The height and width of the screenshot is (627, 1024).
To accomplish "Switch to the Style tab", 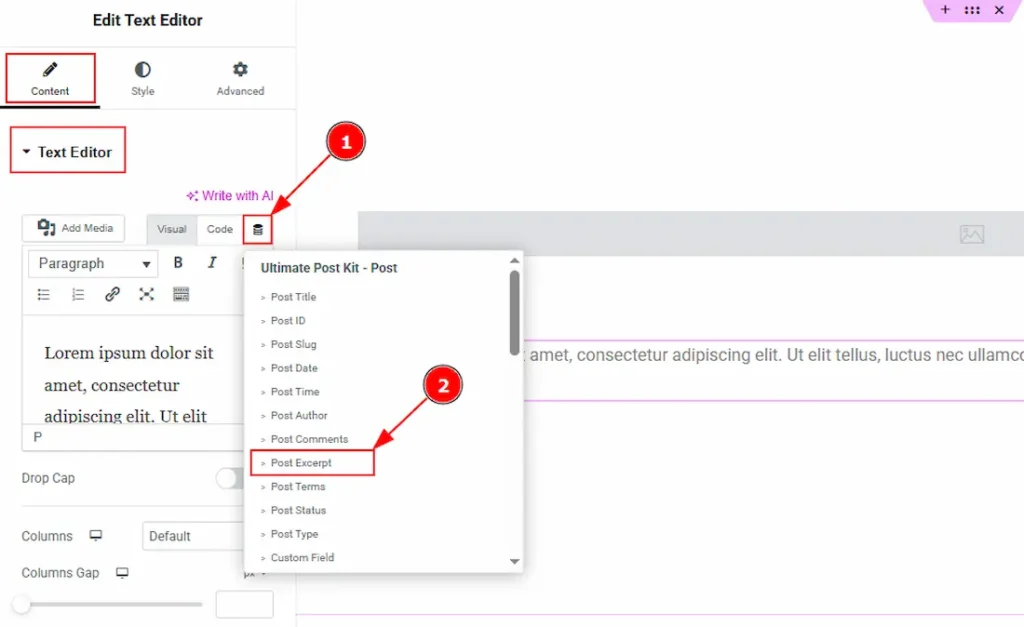I will pos(143,79).
